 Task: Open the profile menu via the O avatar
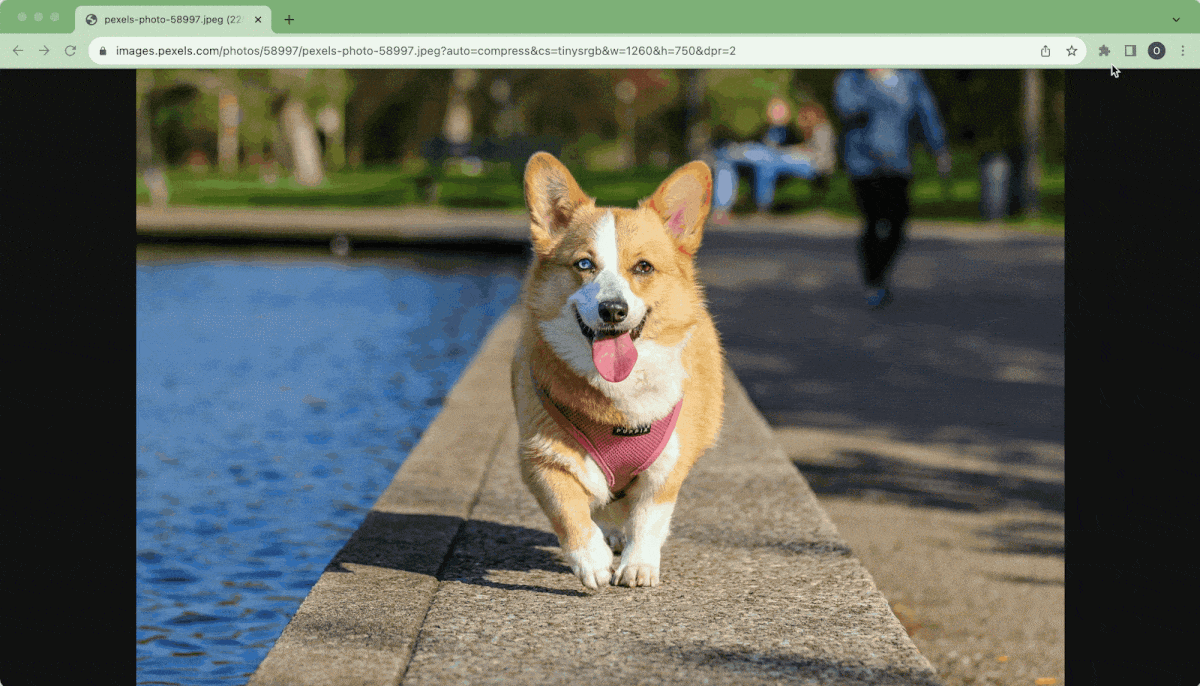1156,50
